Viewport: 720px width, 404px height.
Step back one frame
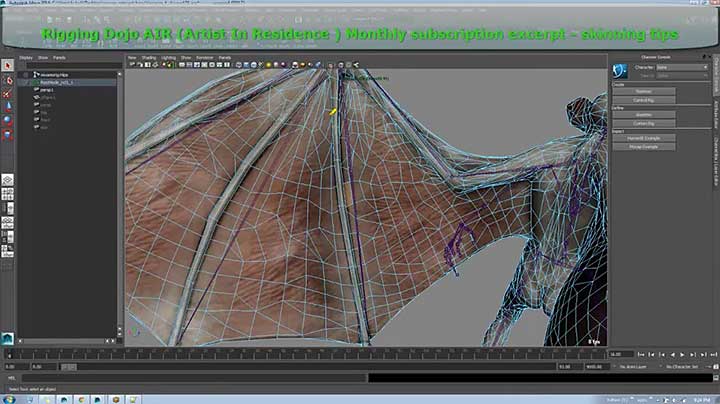(x=652, y=354)
